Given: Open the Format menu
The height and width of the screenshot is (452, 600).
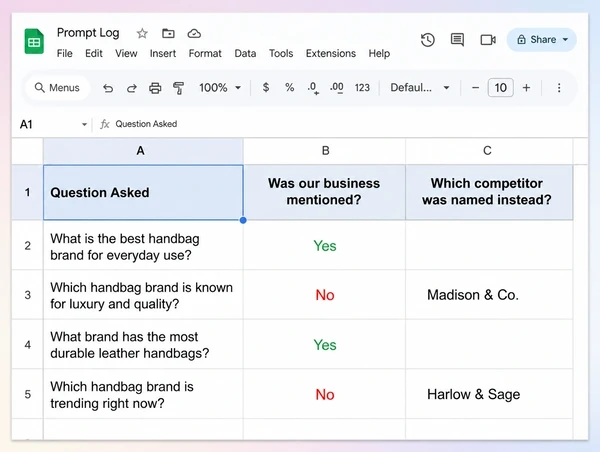Looking at the screenshot, I should (205, 53).
